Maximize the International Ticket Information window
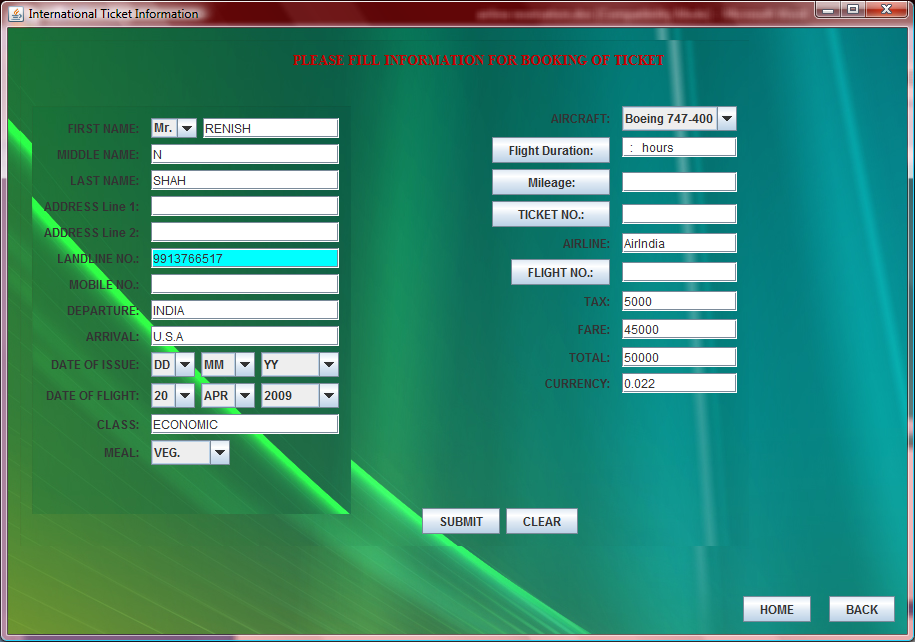 [853, 9]
